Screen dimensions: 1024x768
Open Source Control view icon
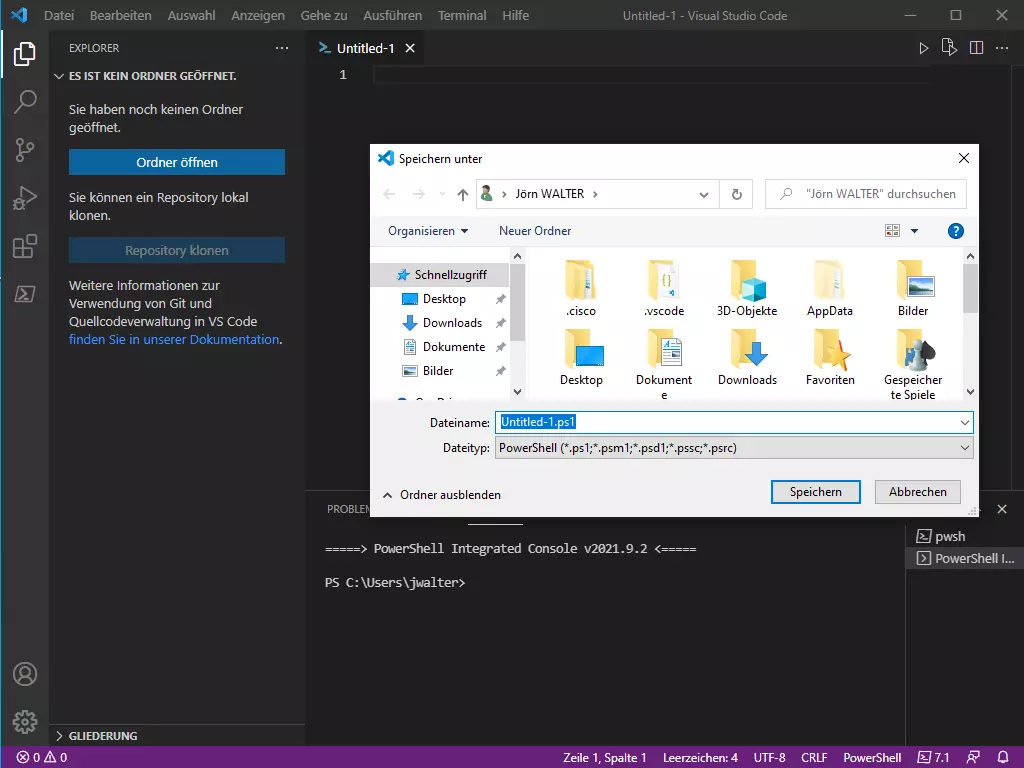(x=25, y=150)
